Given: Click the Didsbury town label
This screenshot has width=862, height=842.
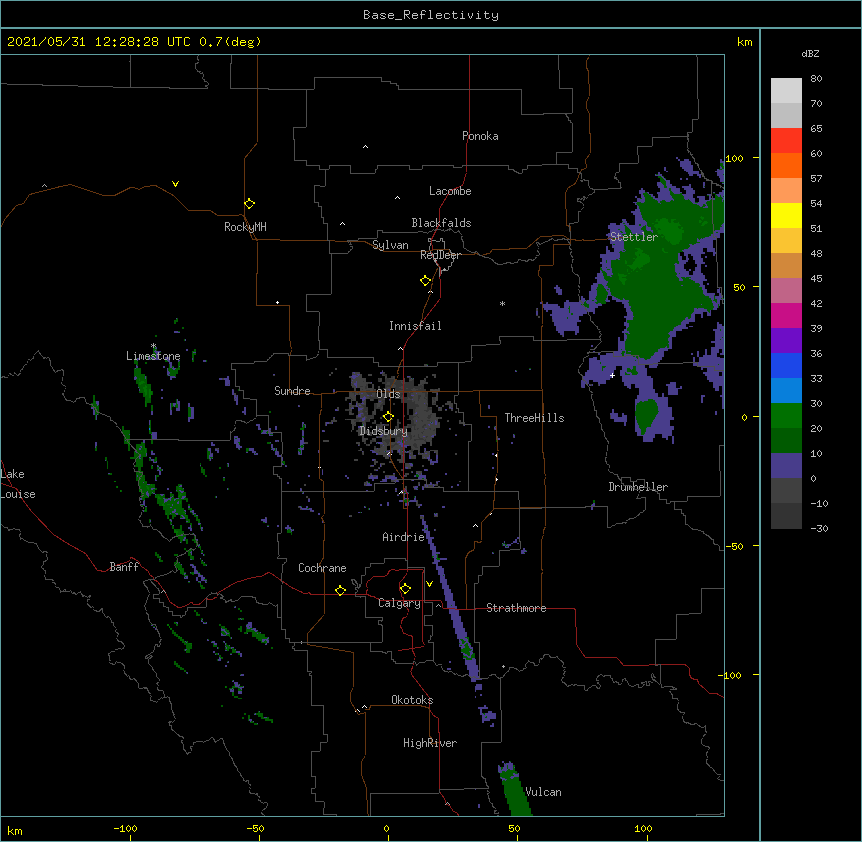Looking at the screenshot, I should click(383, 431).
